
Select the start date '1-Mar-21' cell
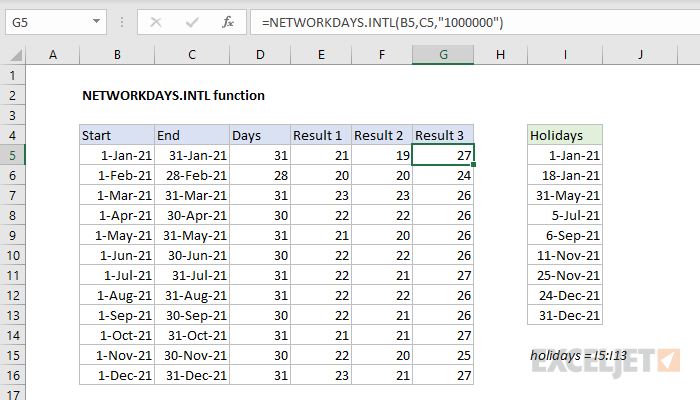117,196
